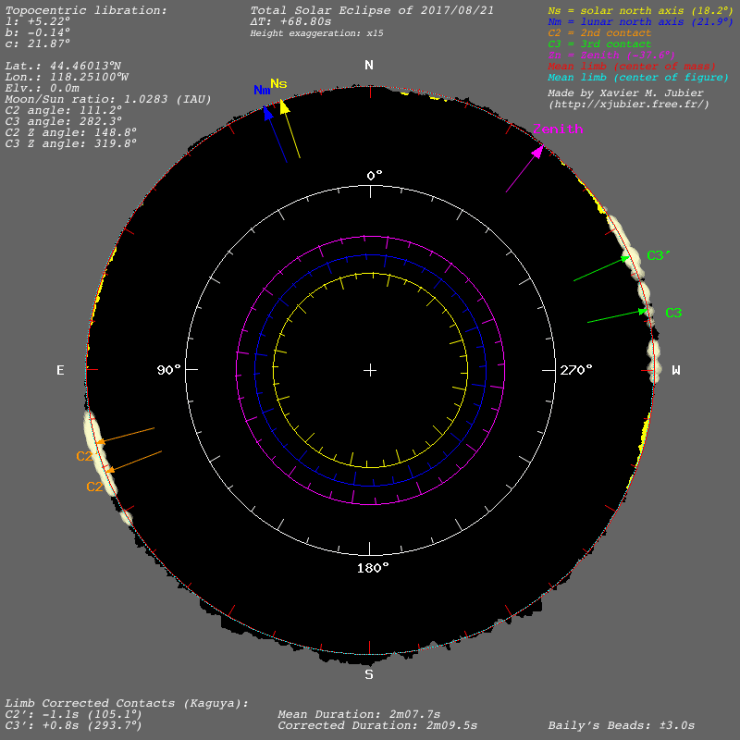Click the green C3 label near W
740x740 pixels.
tap(673, 313)
